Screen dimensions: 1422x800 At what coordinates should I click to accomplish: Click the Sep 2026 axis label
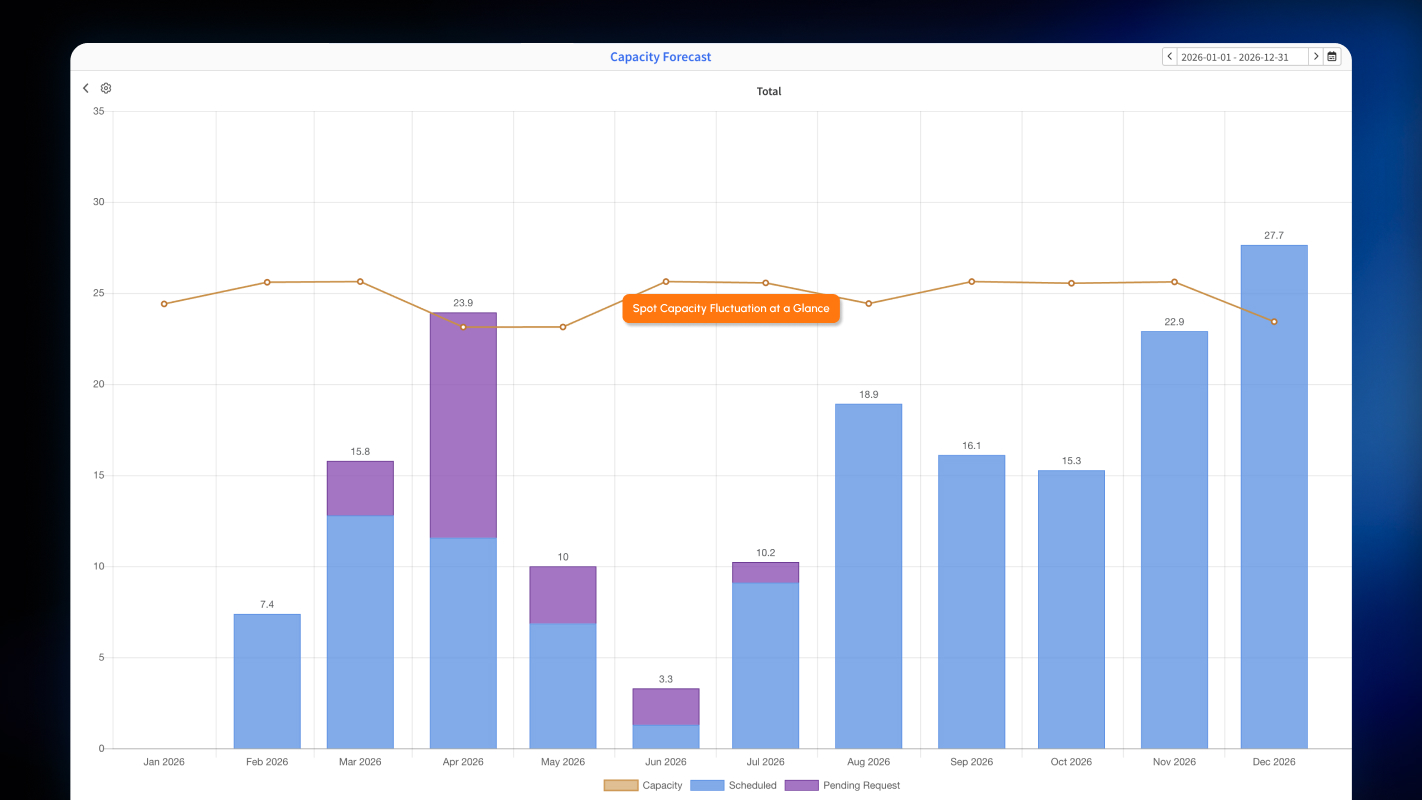tap(971, 762)
